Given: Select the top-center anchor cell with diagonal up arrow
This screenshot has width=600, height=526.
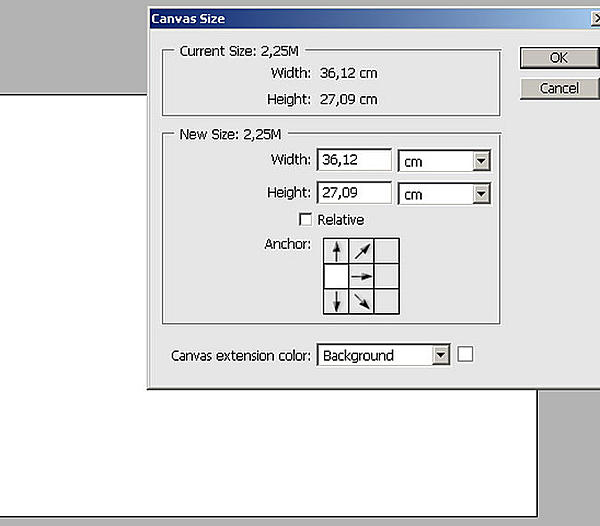Looking at the screenshot, I should [x=361, y=251].
